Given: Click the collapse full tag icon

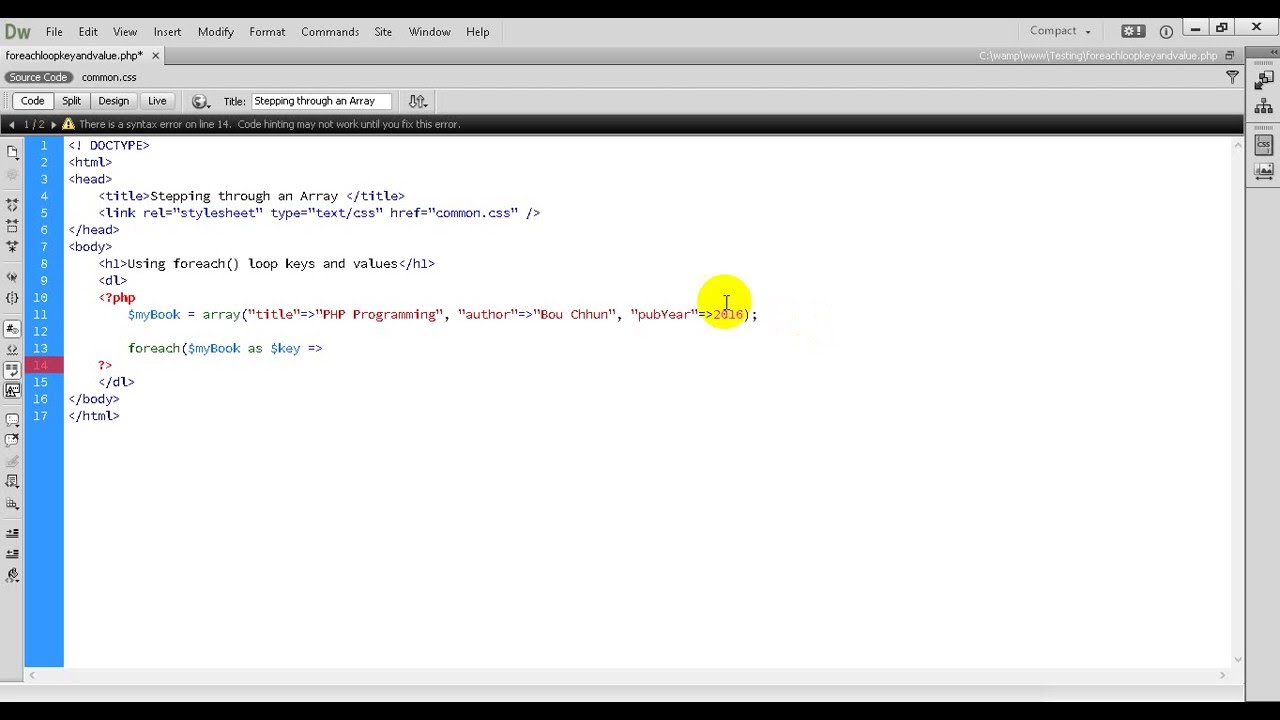Looking at the screenshot, I should pyautogui.click(x=12, y=203).
